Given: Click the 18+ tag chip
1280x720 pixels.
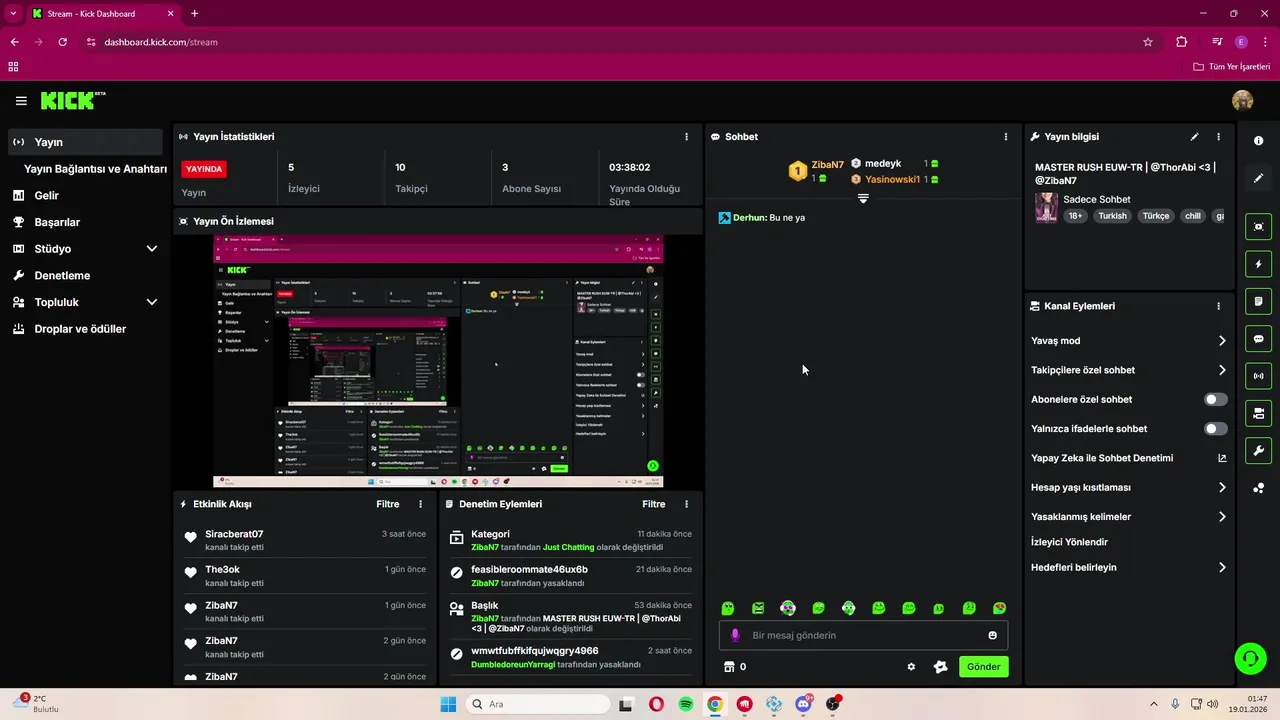Looking at the screenshot, I should pyautogui.click(x=1075, y=216).
